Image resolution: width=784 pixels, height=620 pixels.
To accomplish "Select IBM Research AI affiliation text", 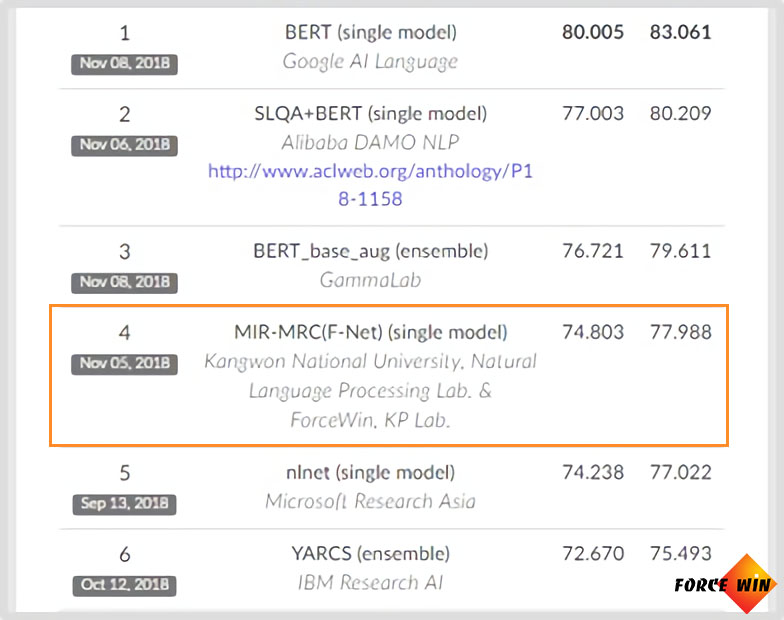I will pyautogui.click(x=370, y=582).
